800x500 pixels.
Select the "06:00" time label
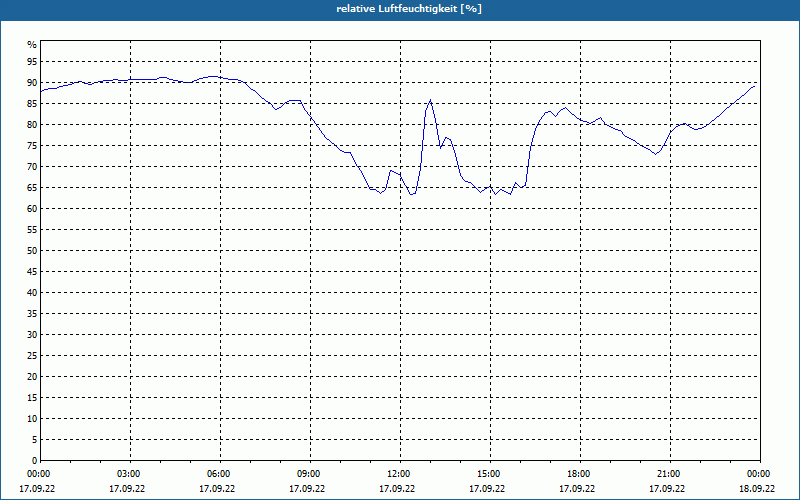pos(217,474)
